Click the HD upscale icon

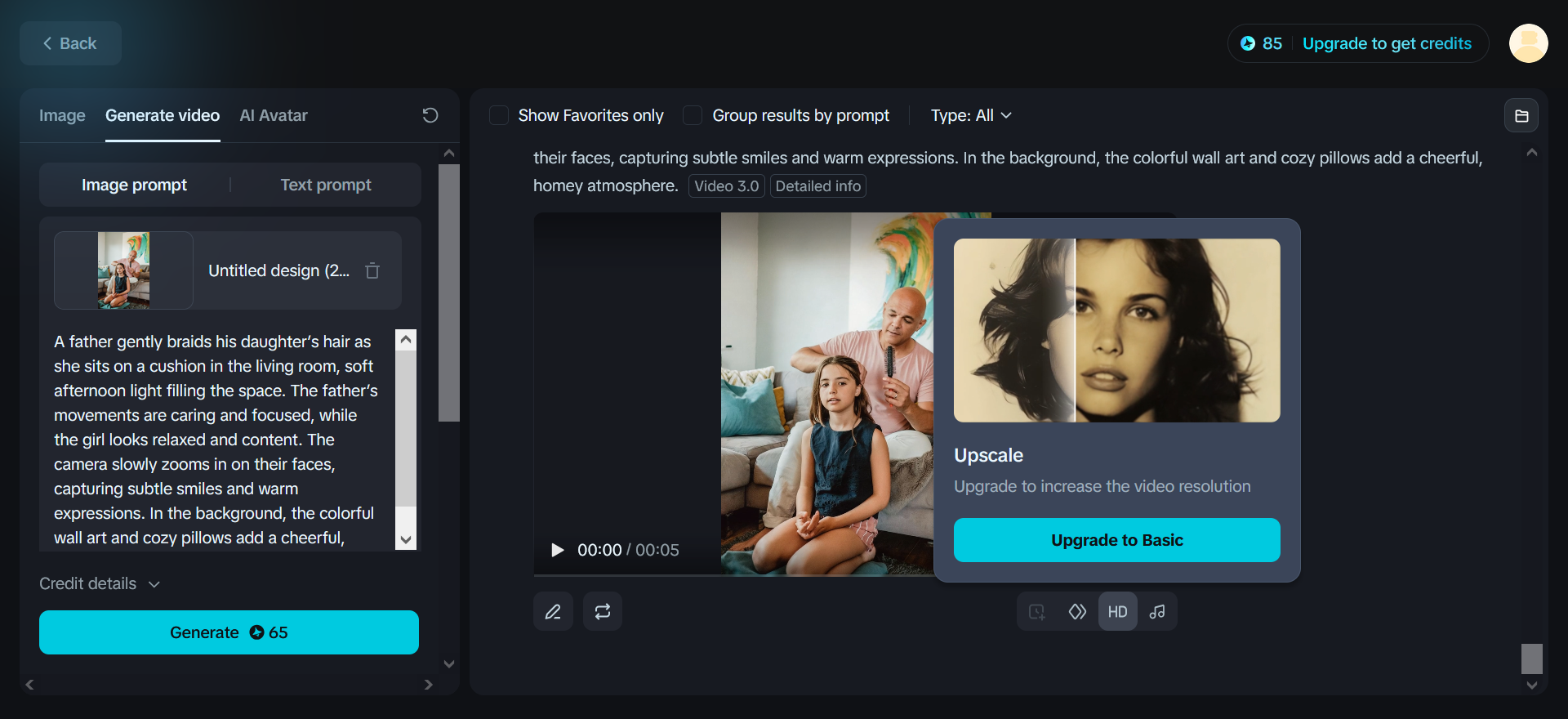point(1117,611)
